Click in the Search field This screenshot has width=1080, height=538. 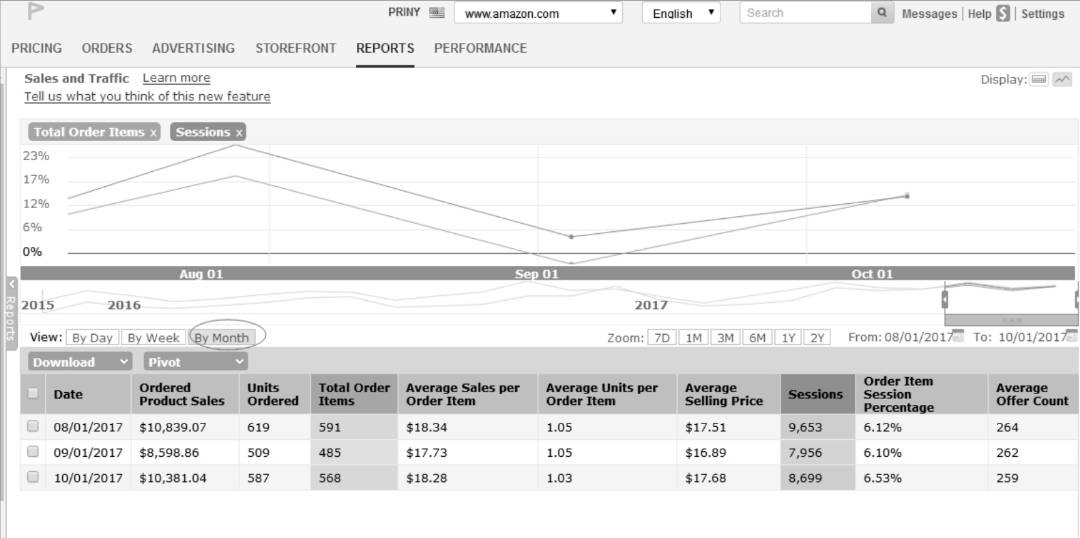pos(805,12)
